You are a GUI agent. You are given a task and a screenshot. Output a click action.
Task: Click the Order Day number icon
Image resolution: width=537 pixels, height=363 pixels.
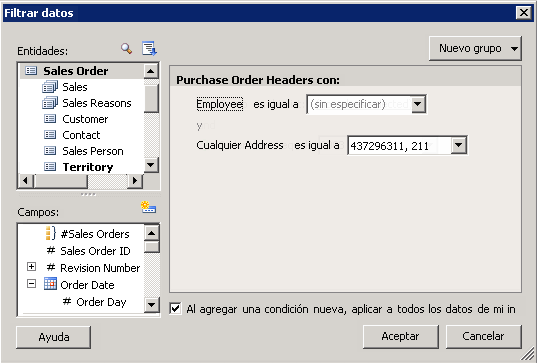[x=67, y=301]
